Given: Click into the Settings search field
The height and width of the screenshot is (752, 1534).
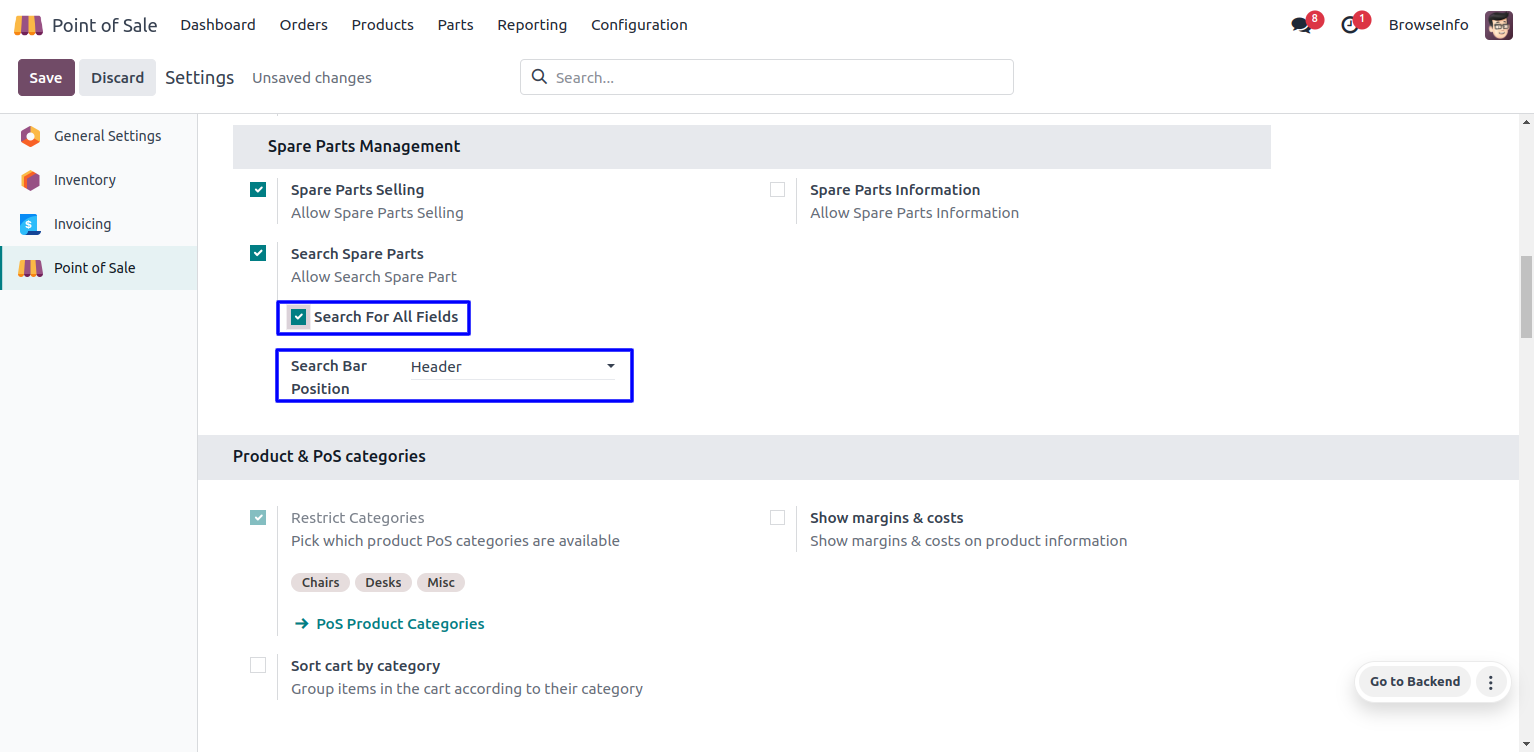Looking at the screenshot, I should pyautogui.click(x=780, y=77).
